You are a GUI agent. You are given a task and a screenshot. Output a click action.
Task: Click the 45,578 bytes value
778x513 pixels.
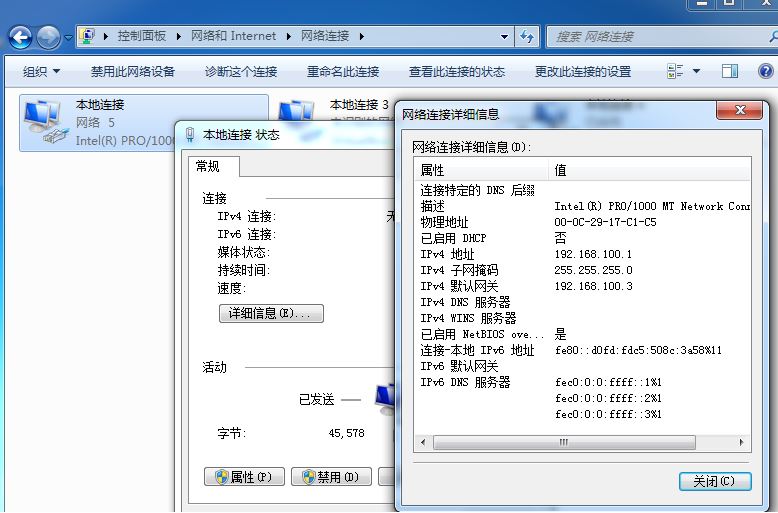[x=346, y=433]
